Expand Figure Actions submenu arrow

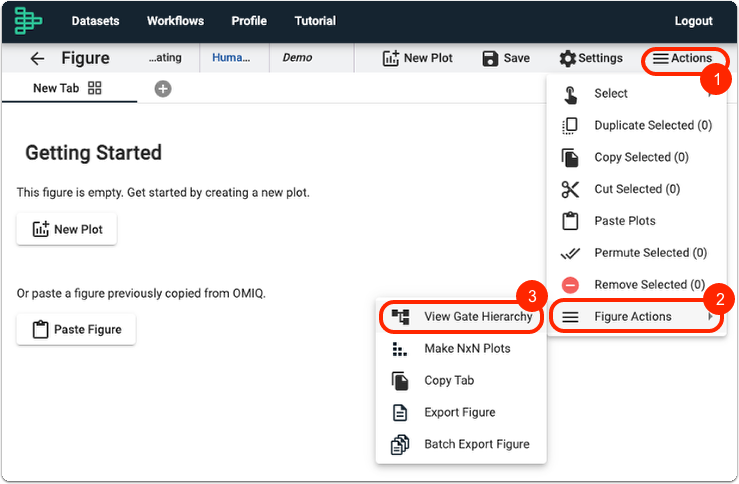tap(710, 317)
